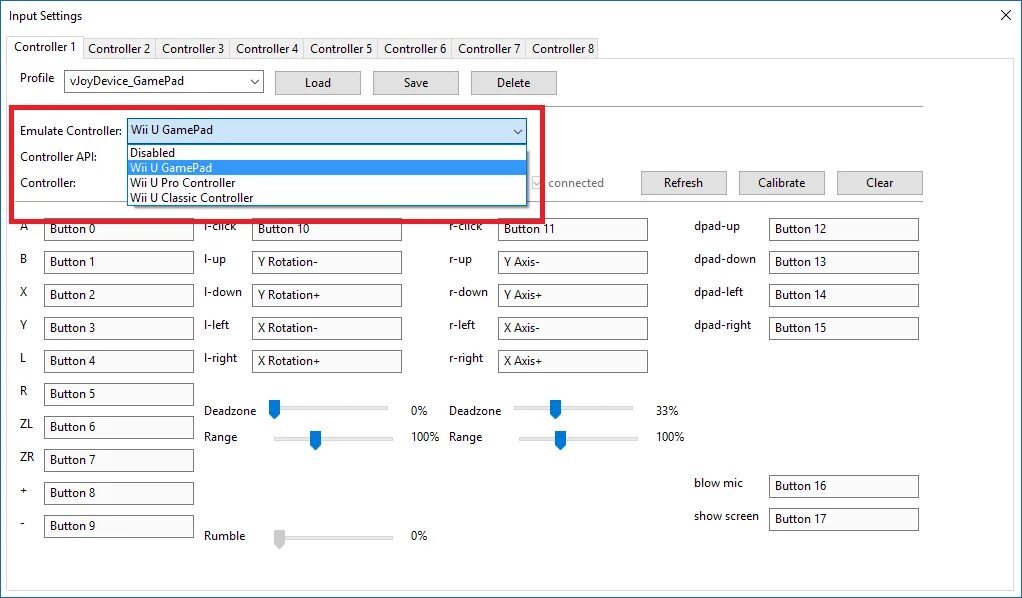The height and width of the screenshot is (598, 1022).
Task: Focus the ZR mapping field Button 7
Action: pyautogui.click(x=119, y=460)
